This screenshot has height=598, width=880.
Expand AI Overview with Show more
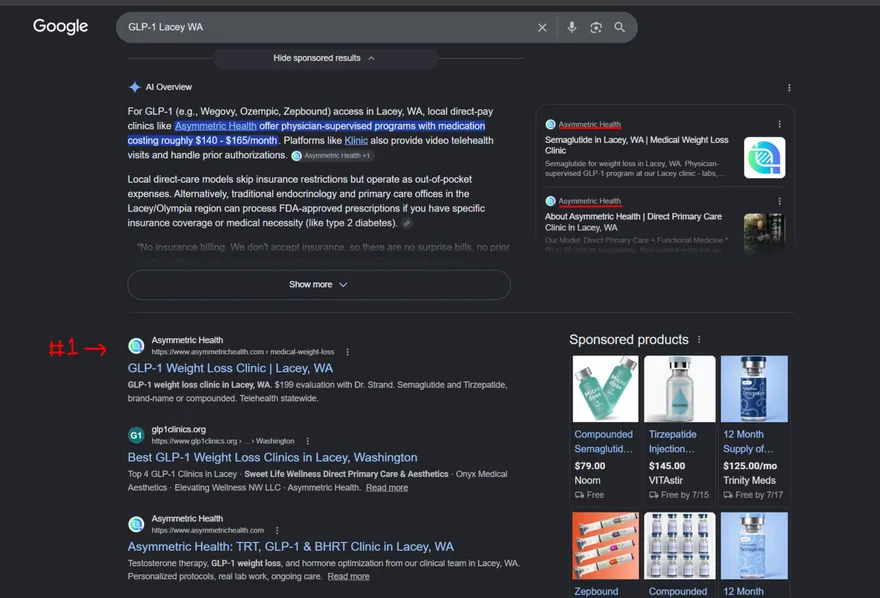319,284
